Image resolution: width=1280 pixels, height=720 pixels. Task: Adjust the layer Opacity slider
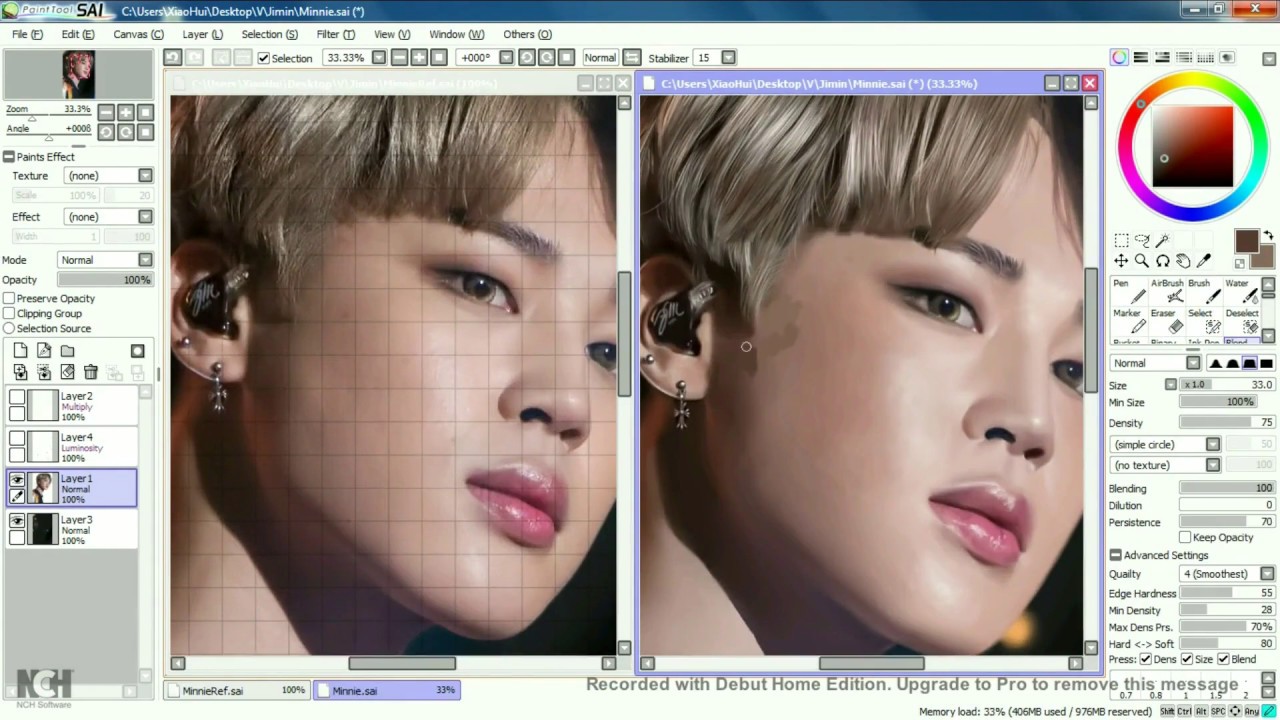click(x=105, y=280)
